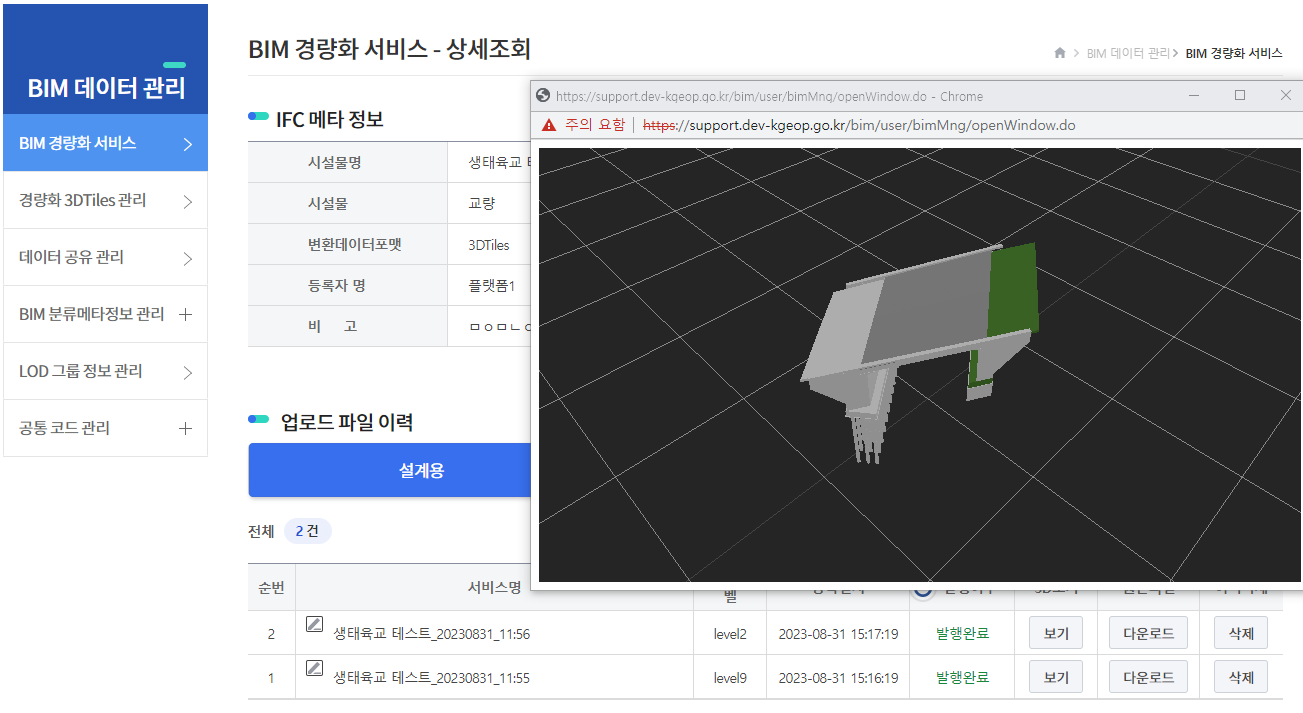
Task: Click the edit pencil icon for 테스트_20230831_11:56
Action: 315,624
